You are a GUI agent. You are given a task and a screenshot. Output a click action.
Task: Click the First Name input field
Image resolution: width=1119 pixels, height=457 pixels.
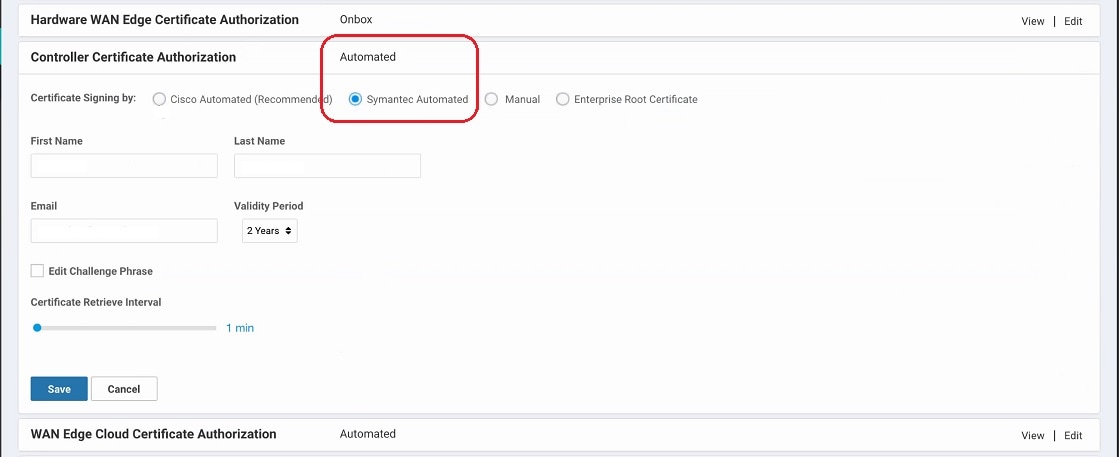tap(124, 166)
